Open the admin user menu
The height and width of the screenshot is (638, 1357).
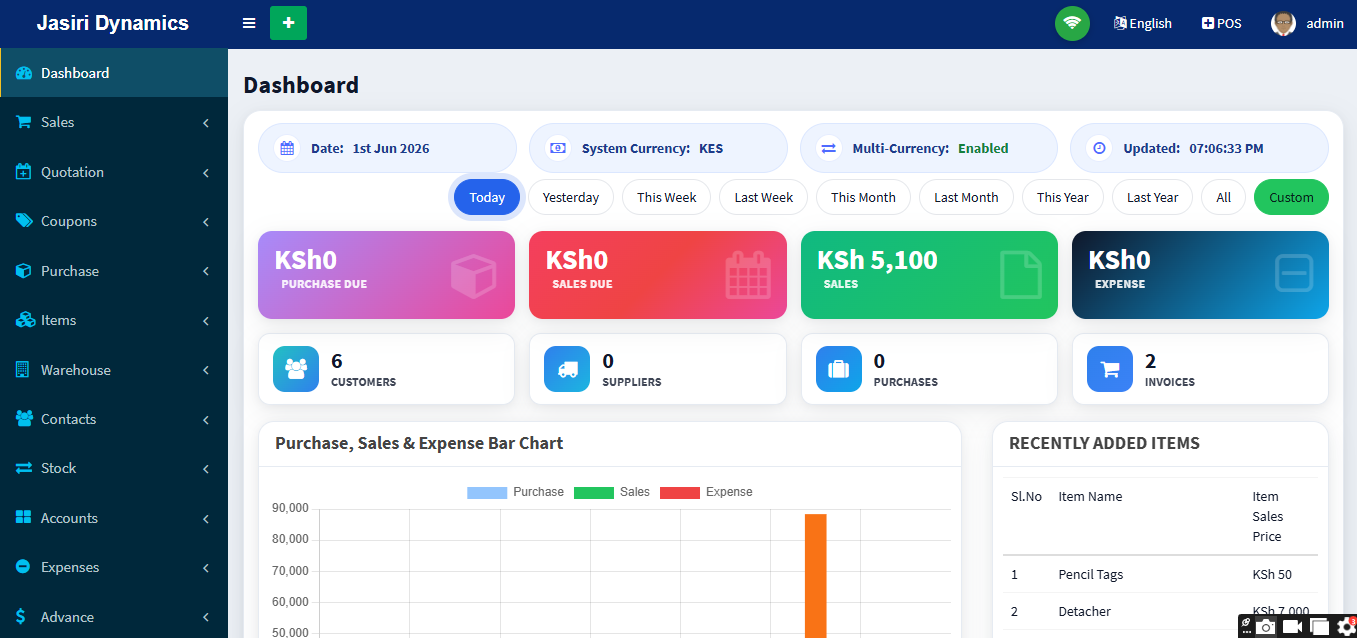[x=1307, y=23]
